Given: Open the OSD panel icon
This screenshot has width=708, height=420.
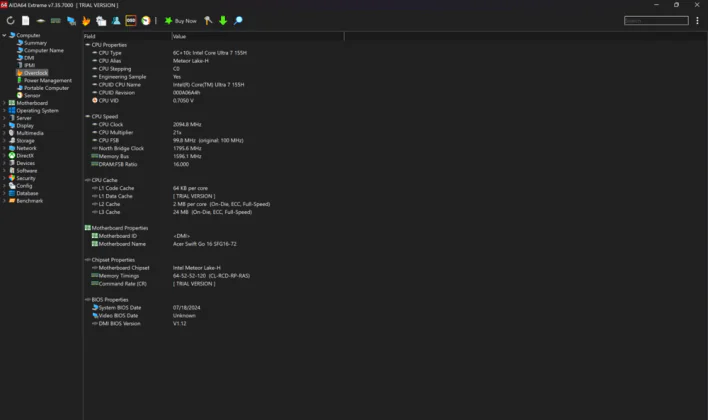Looking at the screenshot, I should (x=131, y=21).
